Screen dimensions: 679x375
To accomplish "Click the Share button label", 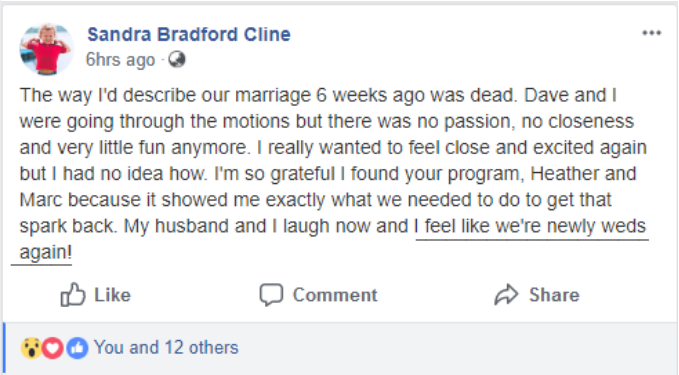I will pyautogui.click(x=554, y=295).
